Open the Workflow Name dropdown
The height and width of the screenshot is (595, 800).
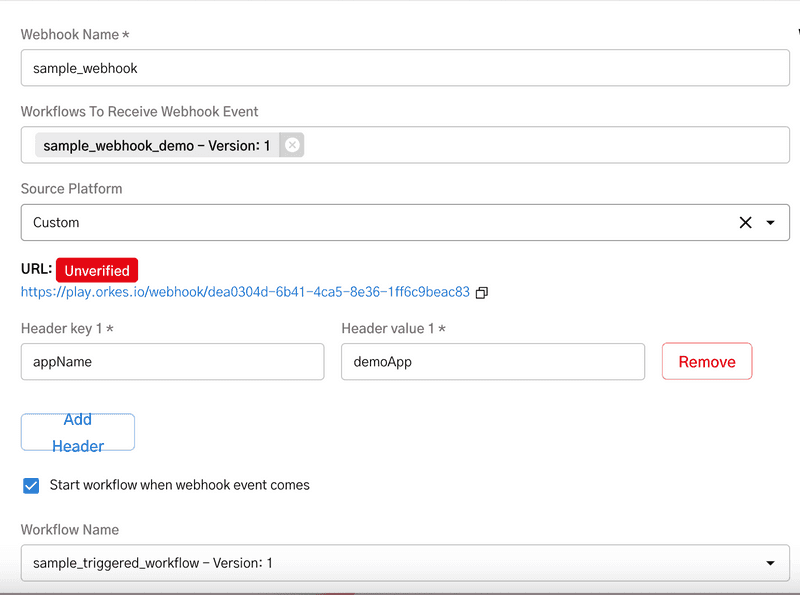(x=770, y=563)
